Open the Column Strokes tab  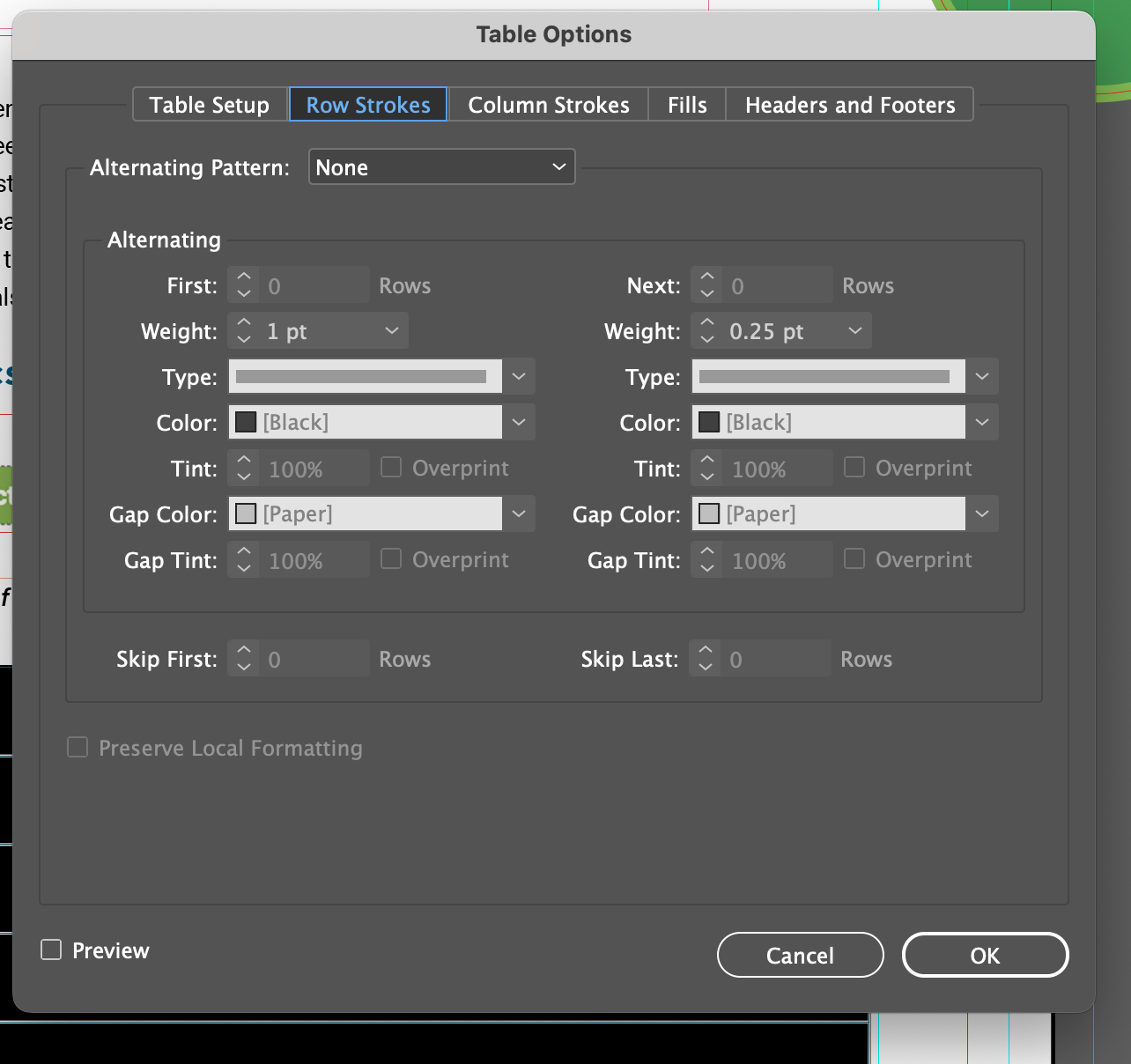click(x=548, y=105)
